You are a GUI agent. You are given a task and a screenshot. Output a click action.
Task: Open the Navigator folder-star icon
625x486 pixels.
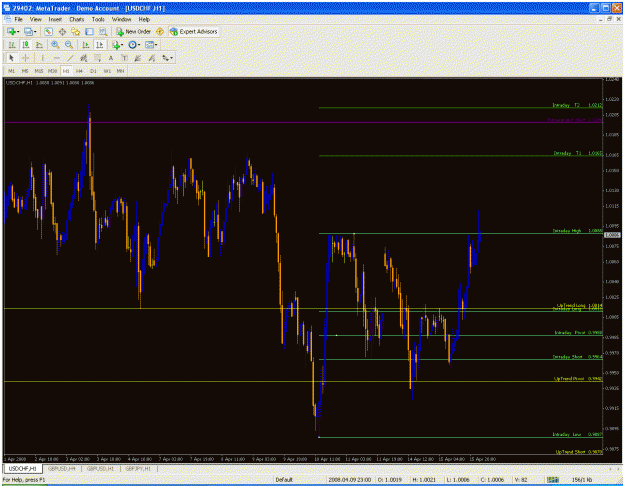click(75, 31)
